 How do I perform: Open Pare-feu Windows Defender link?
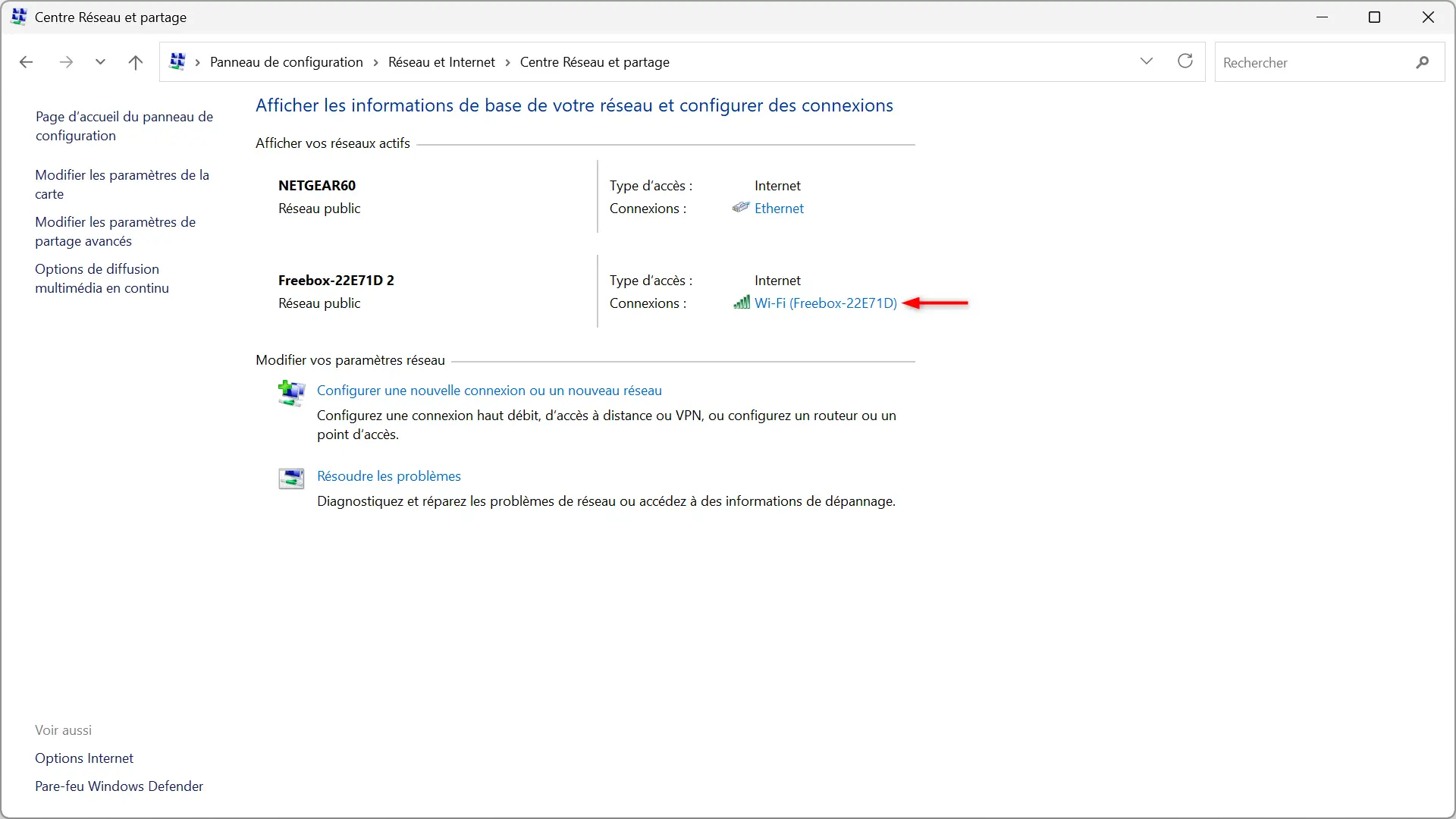pos(119,786)
